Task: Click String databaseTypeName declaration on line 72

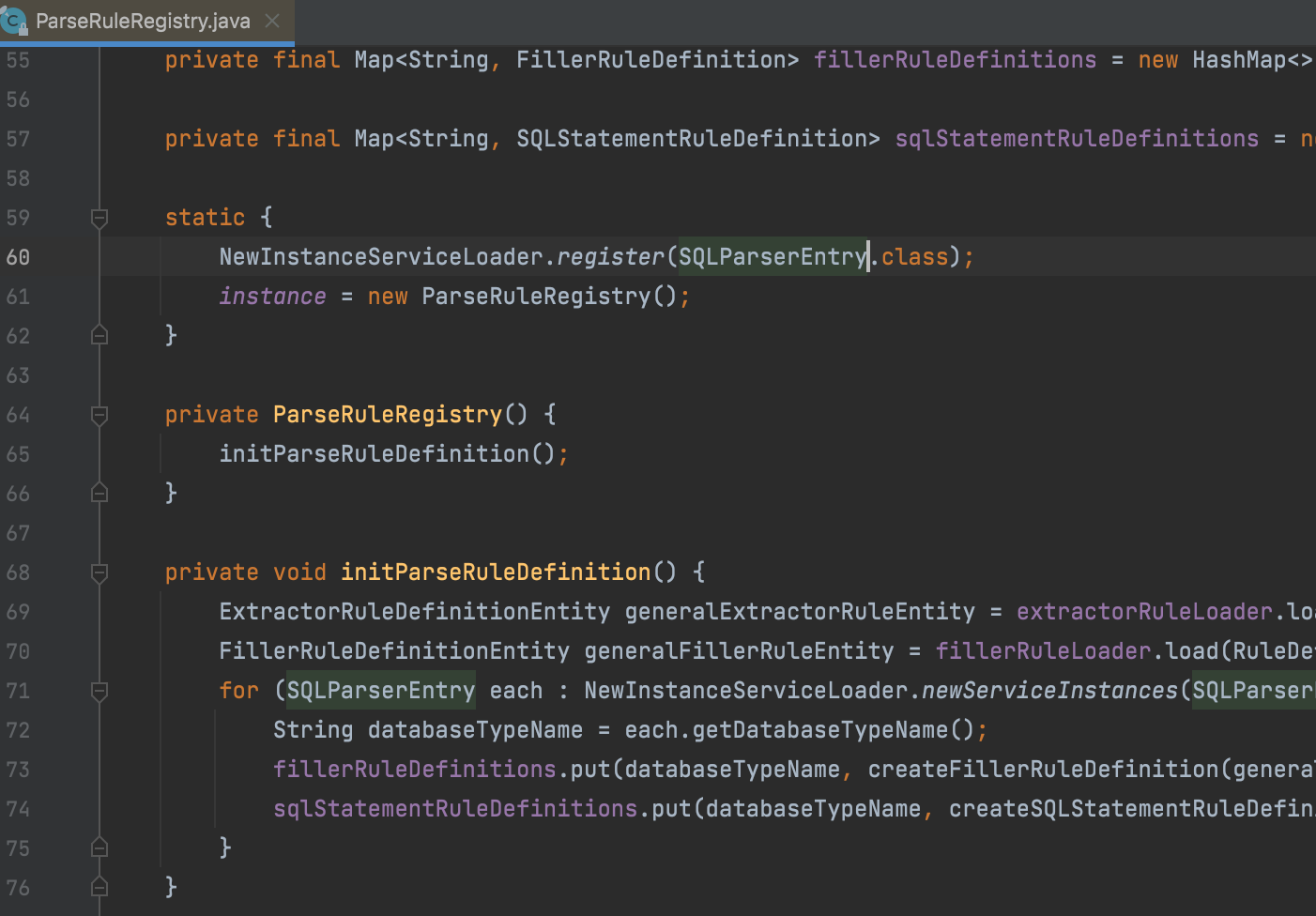Action: (x=428, y=730)
